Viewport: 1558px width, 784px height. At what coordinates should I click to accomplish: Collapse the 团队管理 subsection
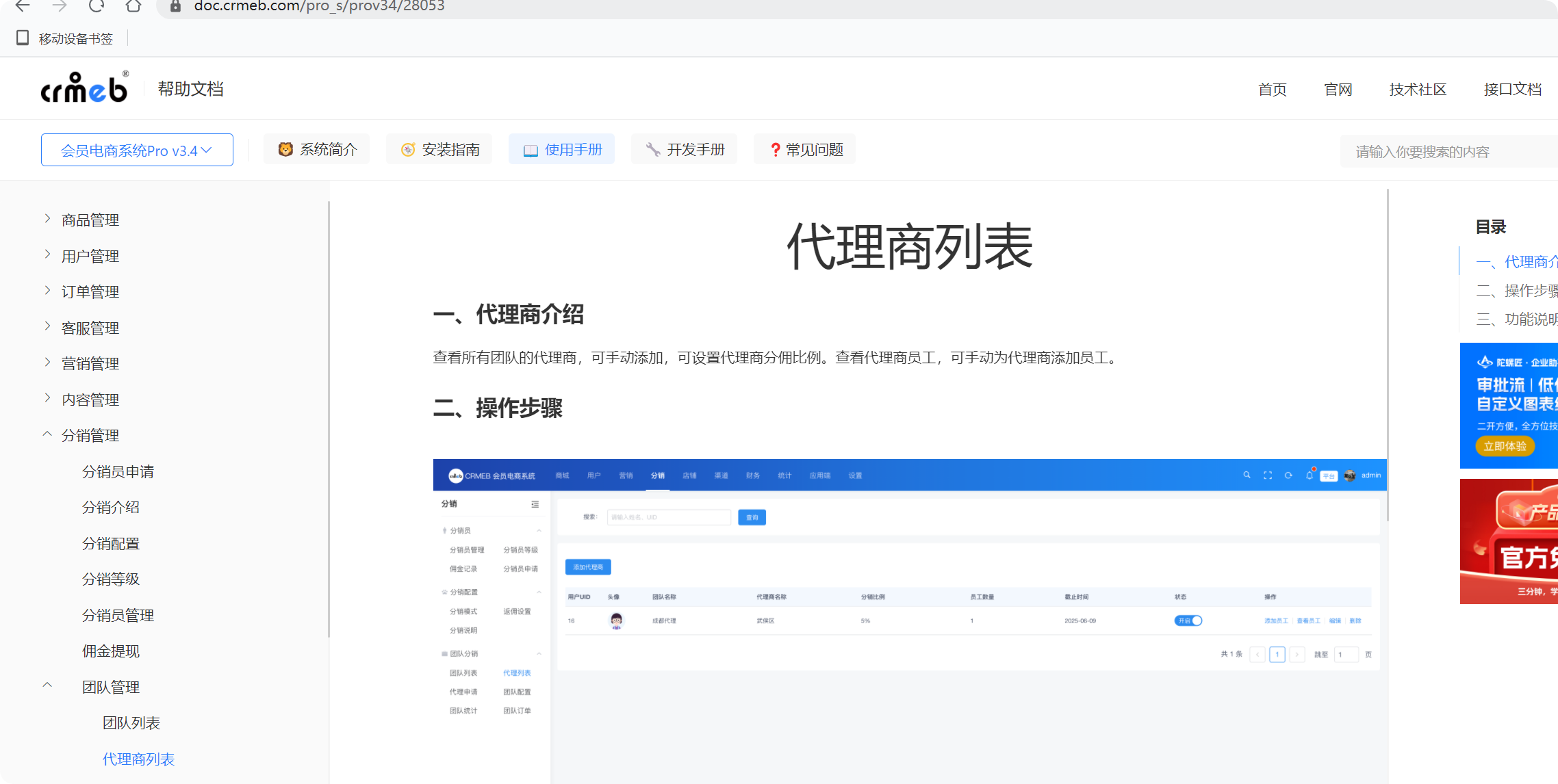pyautogui.click(x=47, y=686)
